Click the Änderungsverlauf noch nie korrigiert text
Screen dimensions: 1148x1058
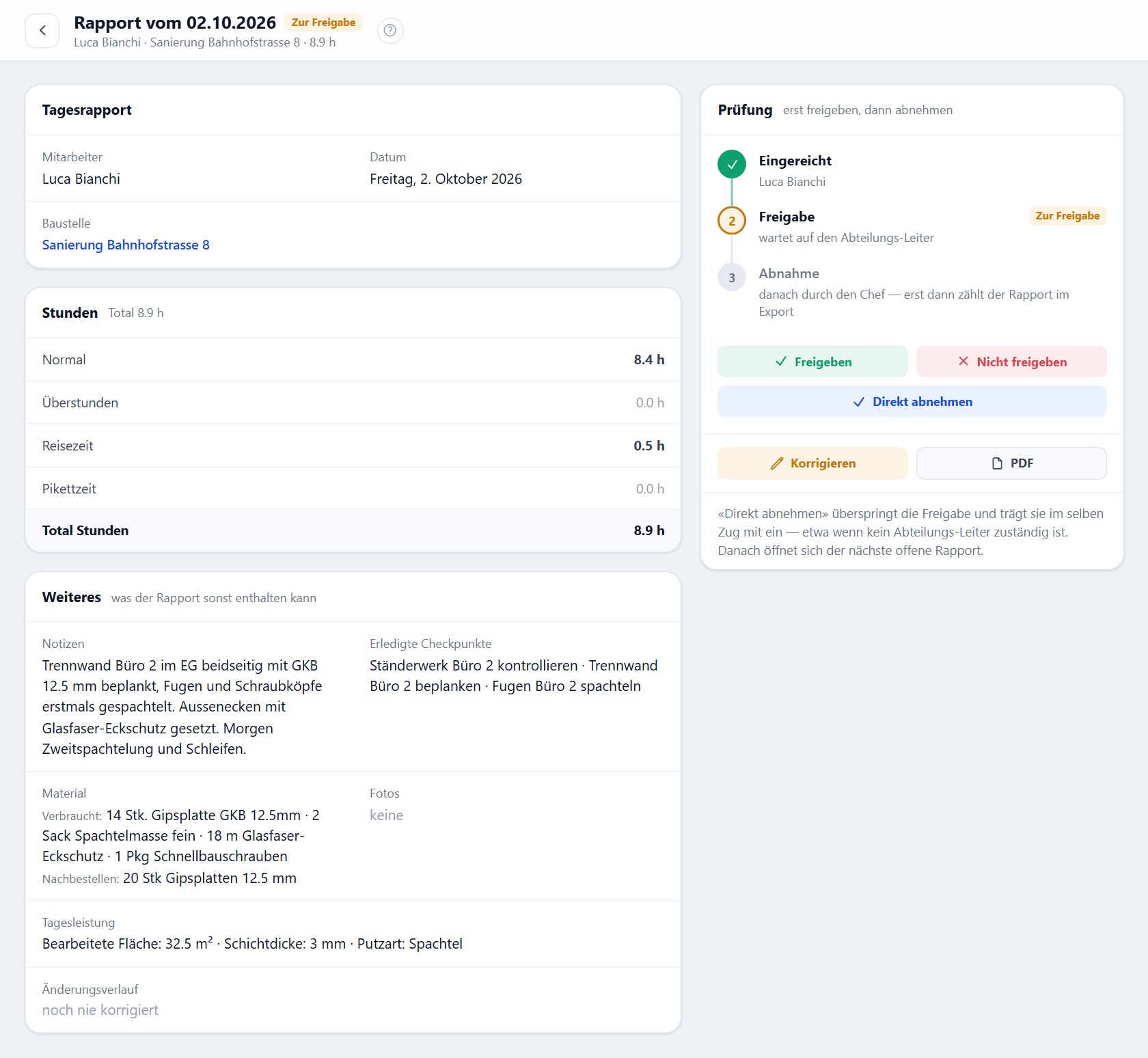click(100, 1010)
